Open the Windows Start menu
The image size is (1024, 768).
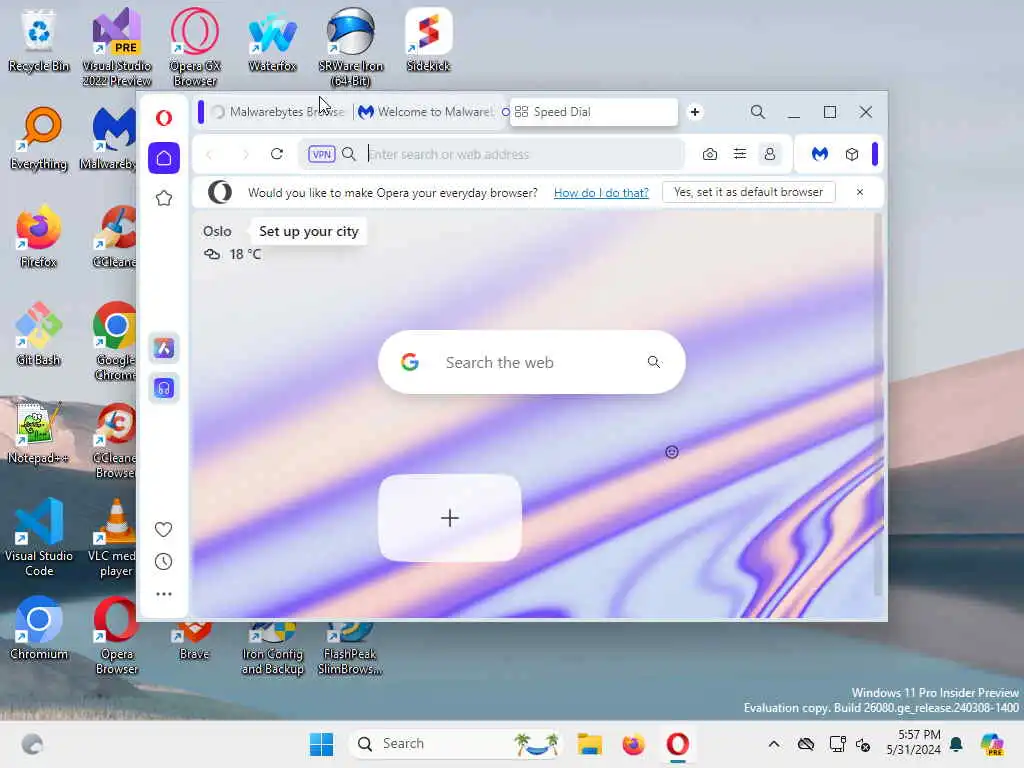point(321,744)
